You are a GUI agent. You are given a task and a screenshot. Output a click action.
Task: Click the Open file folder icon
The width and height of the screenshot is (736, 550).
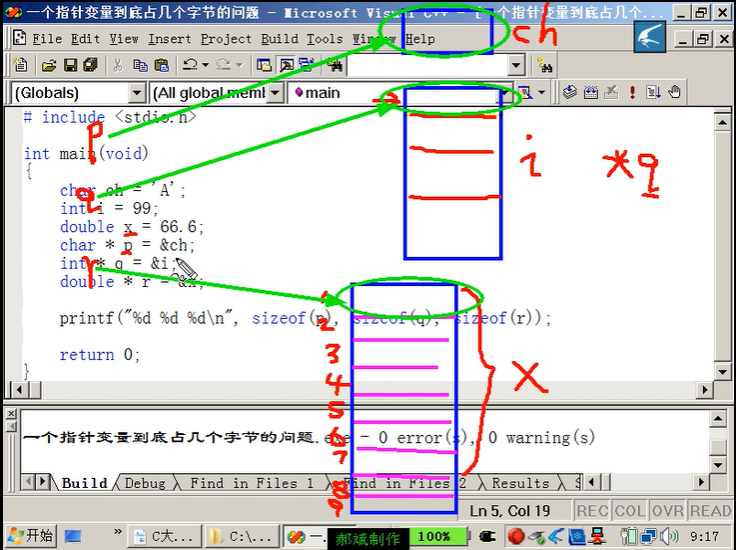click(x=49, y=65)
